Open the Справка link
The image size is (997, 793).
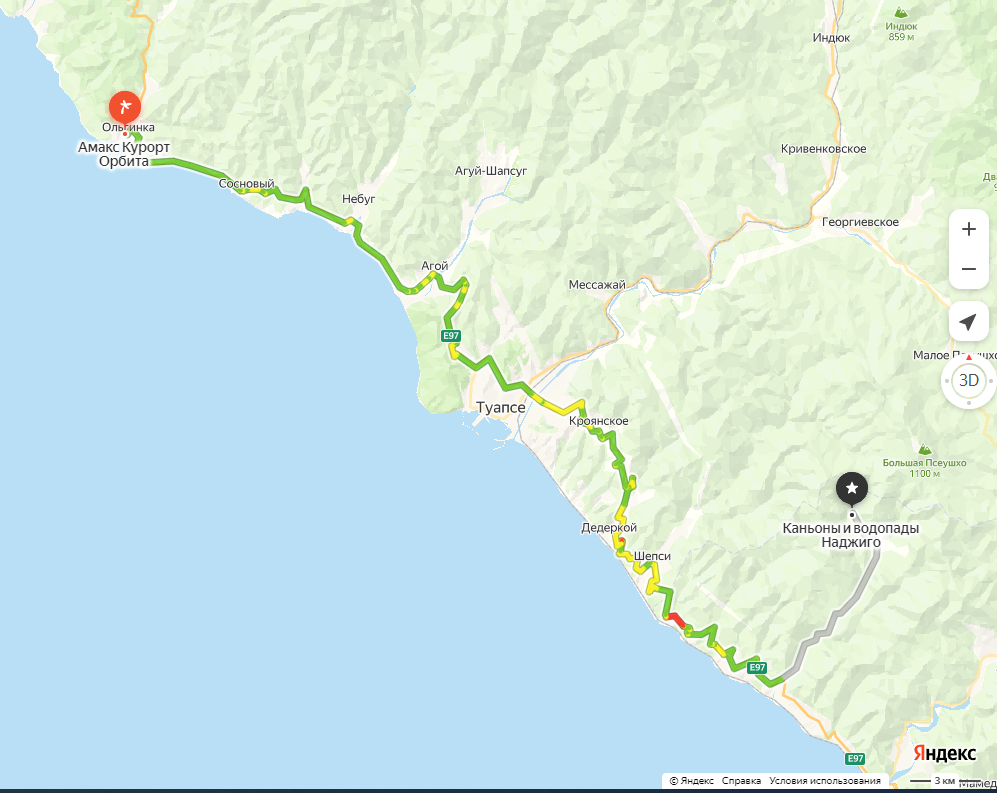(x=741, y=780)
